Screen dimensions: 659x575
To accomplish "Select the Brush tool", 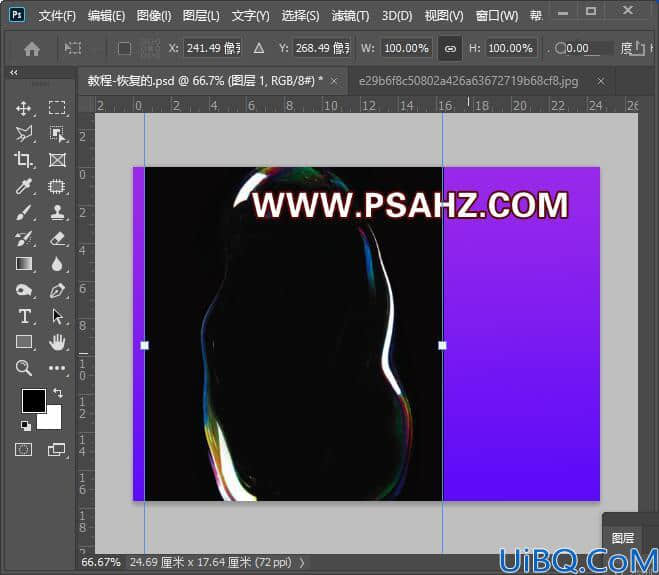I will pos(24,213).
